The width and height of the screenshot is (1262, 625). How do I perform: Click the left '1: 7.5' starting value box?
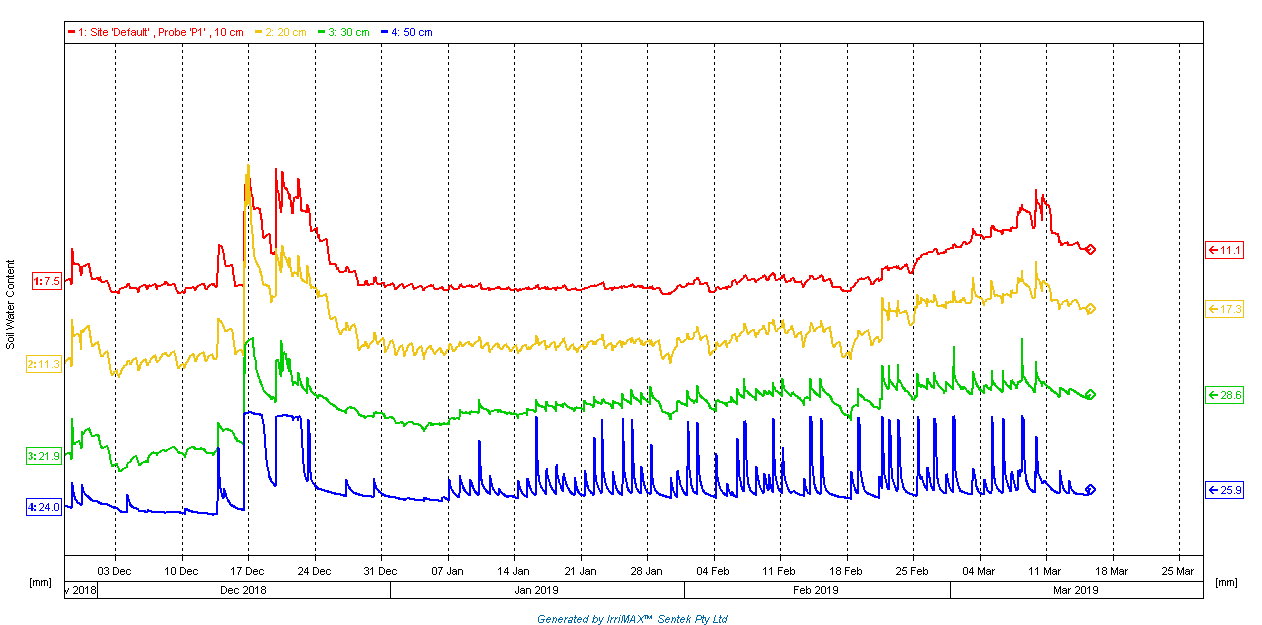pyautogui.click(x=47, y=282)
